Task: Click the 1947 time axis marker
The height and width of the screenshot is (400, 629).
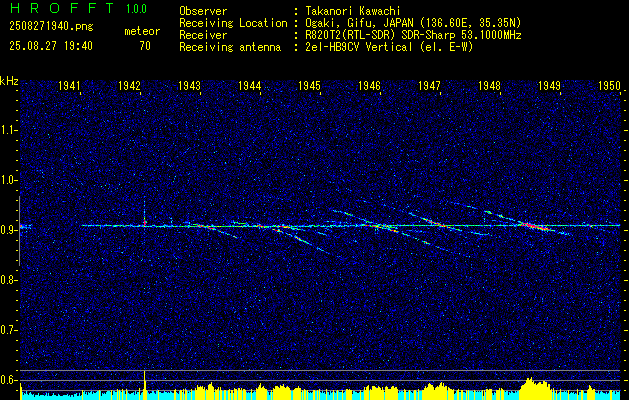Action: (x=429, y=85)
